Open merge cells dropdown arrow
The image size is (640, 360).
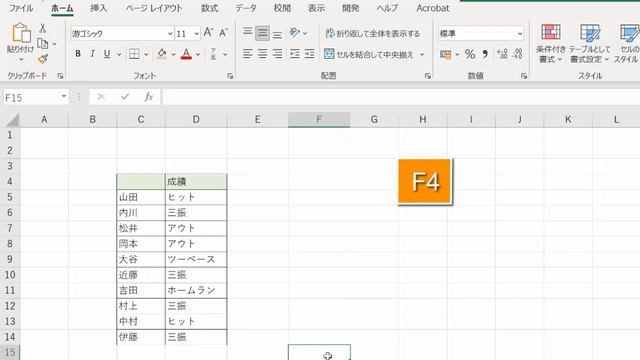pos(422,54)
